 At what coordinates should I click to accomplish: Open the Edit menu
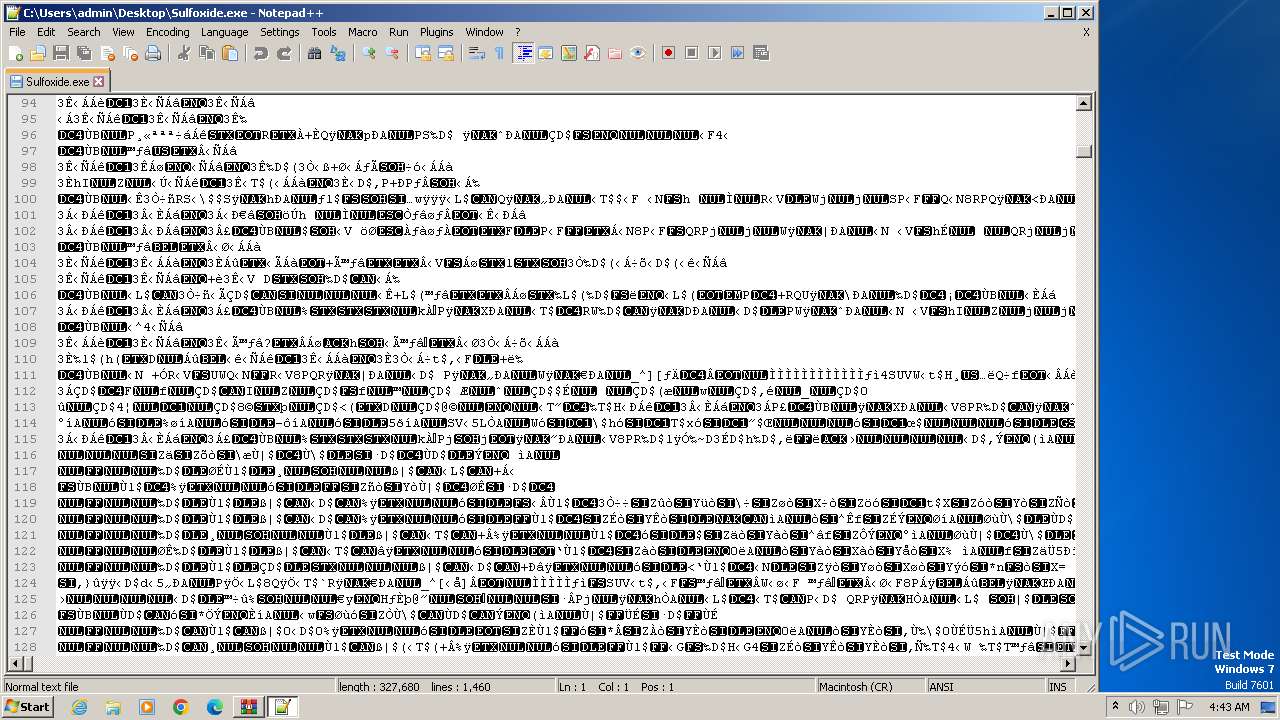click(x=46, y=32)
